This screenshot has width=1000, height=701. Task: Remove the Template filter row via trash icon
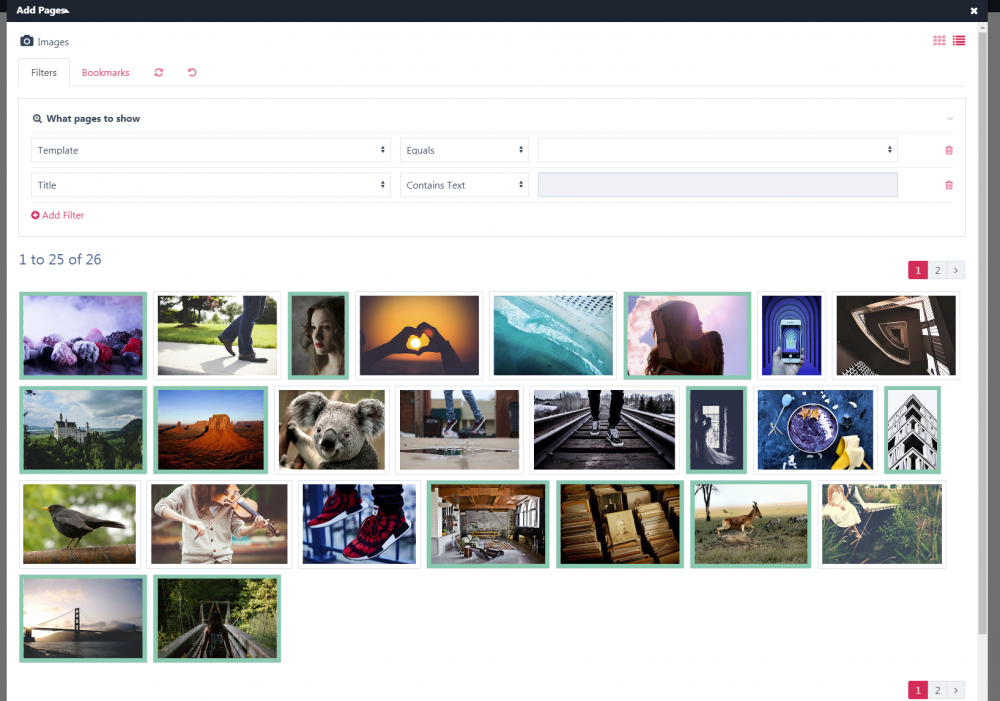tap(948, 150)
